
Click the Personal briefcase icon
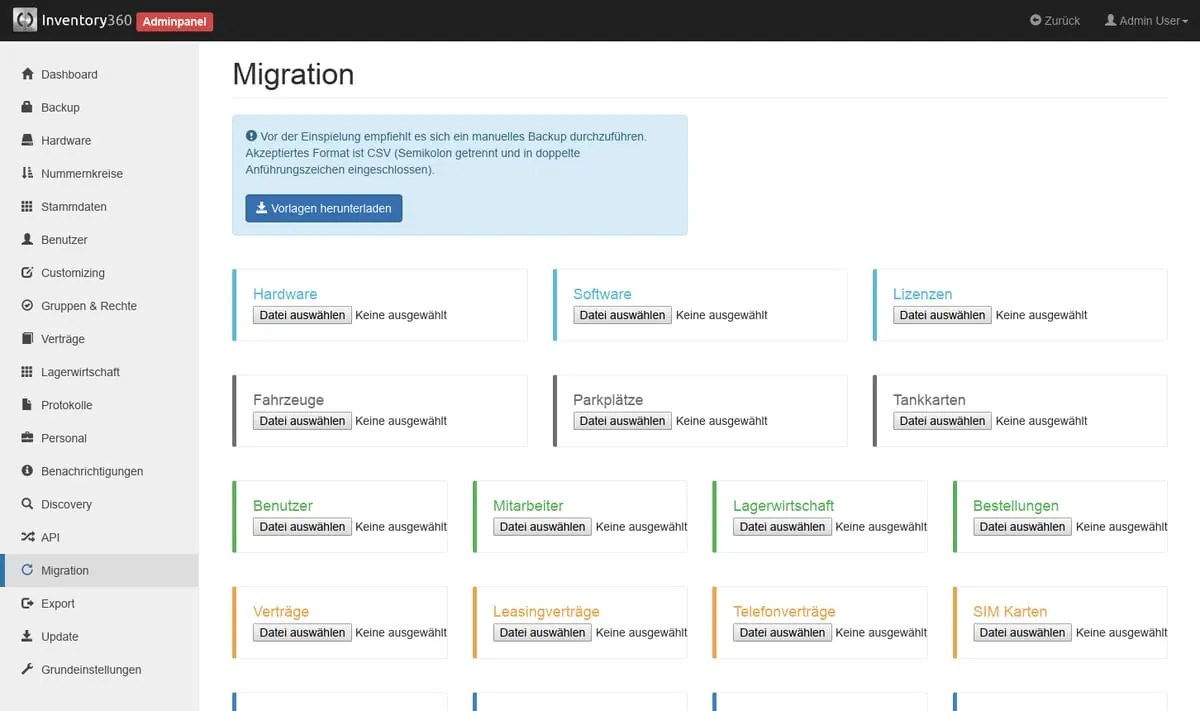27,438
